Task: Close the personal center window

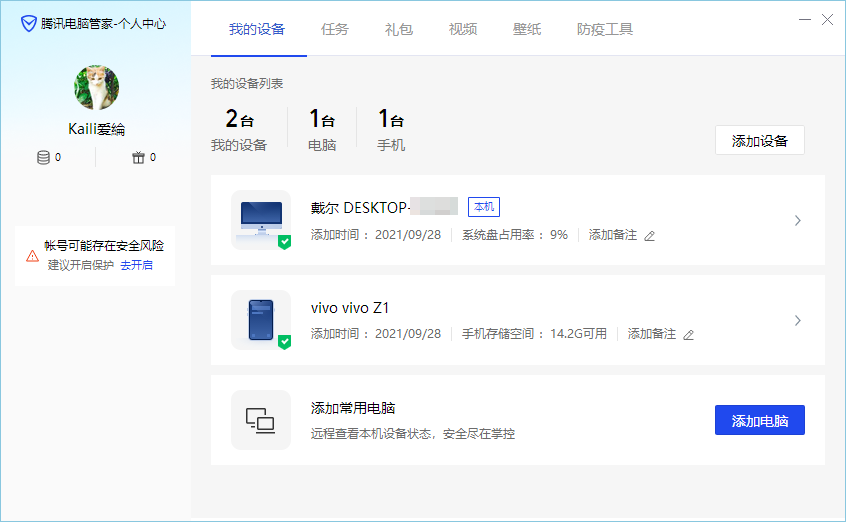Action: 828,19
